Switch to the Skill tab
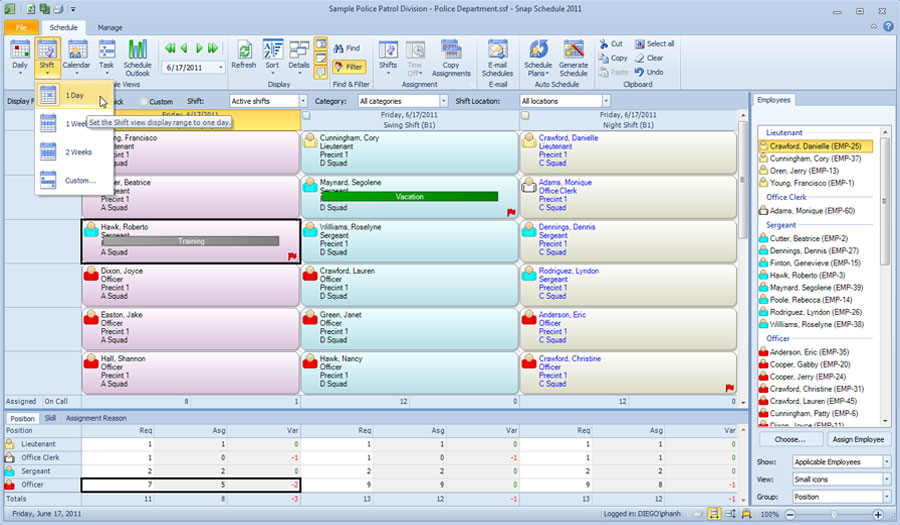This screenshot has height=525, width=900. pyautogui.click(x=51, y=418)
